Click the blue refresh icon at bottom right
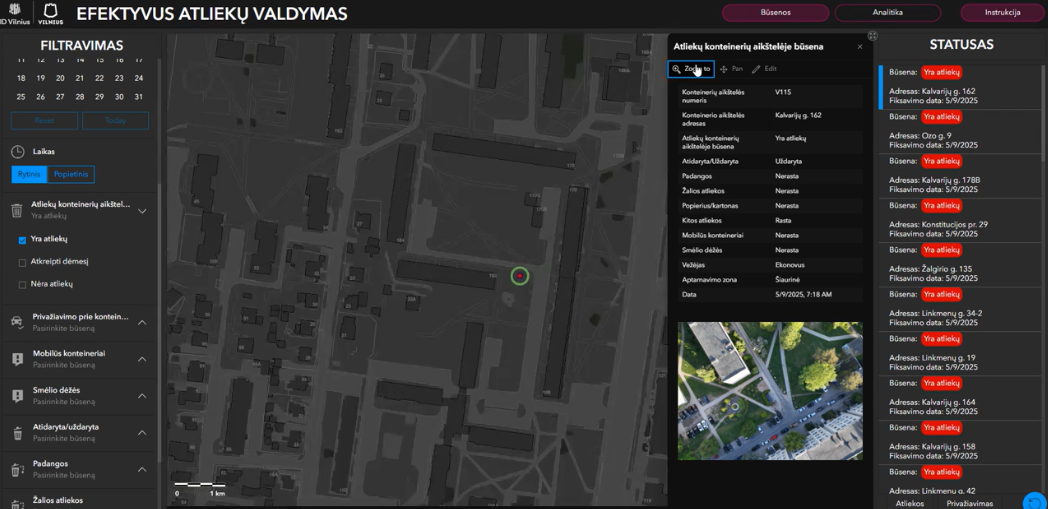This screenshot has width=1048, height=509. [1035, 501]
